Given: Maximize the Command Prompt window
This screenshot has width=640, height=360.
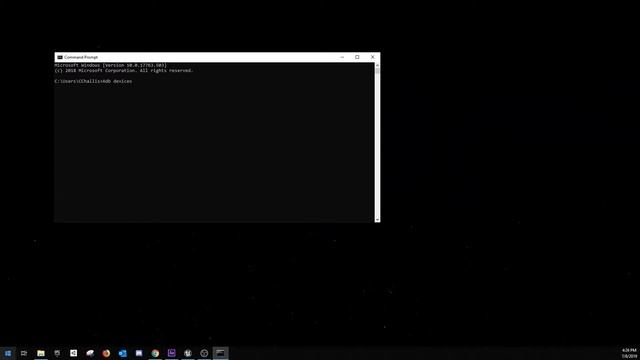Looking at the screenshot, I should [357, 57].
